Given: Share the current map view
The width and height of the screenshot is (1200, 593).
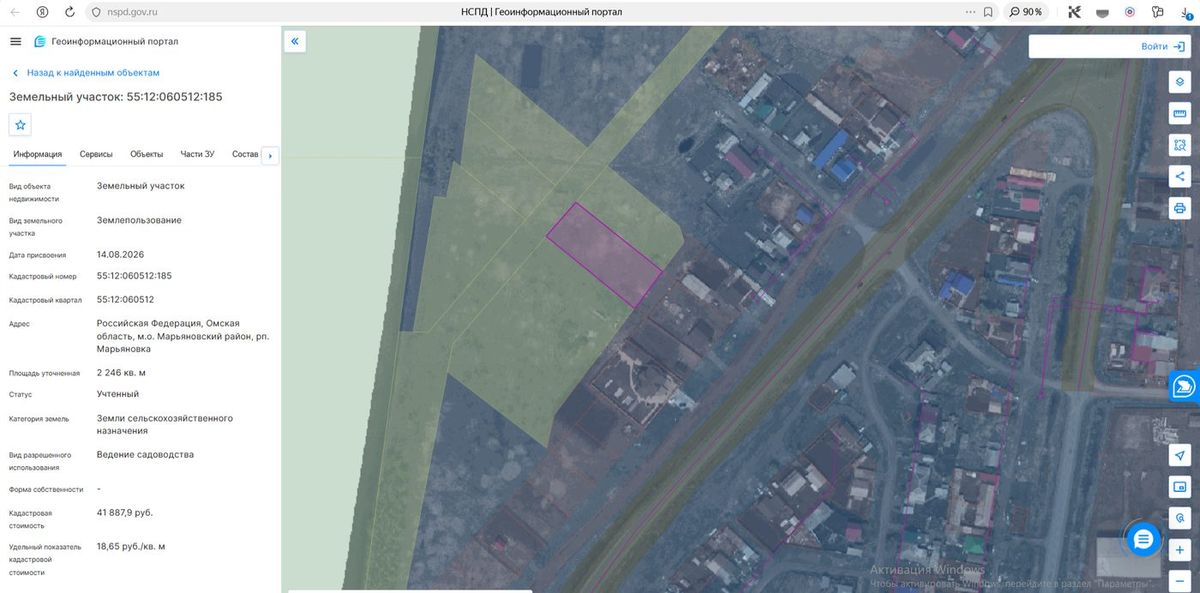Looking at the screenshot, I should click(x=1180, y=177).
